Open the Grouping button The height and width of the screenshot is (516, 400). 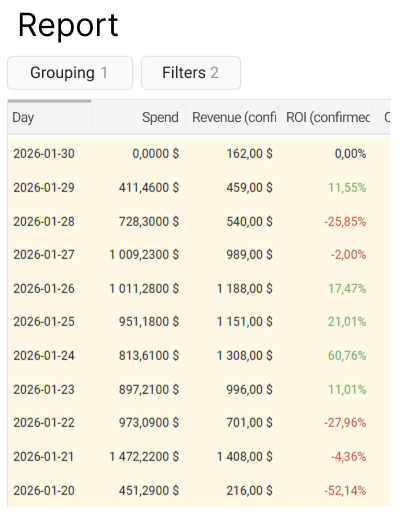pyautogui.click(x=70, y=73)
